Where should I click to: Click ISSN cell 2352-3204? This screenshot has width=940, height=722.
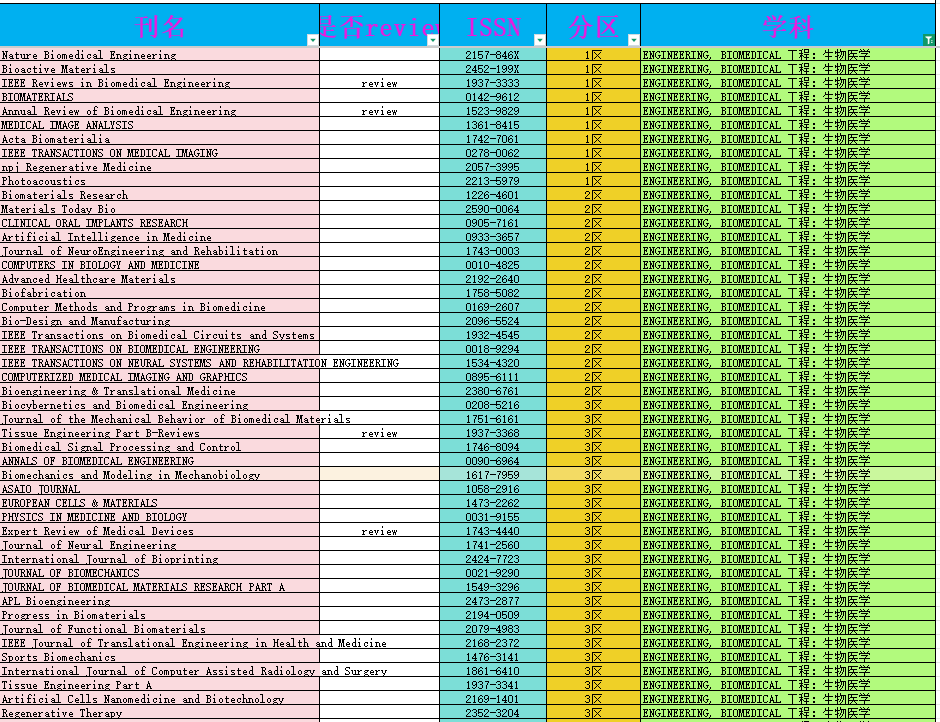point(493,712)
